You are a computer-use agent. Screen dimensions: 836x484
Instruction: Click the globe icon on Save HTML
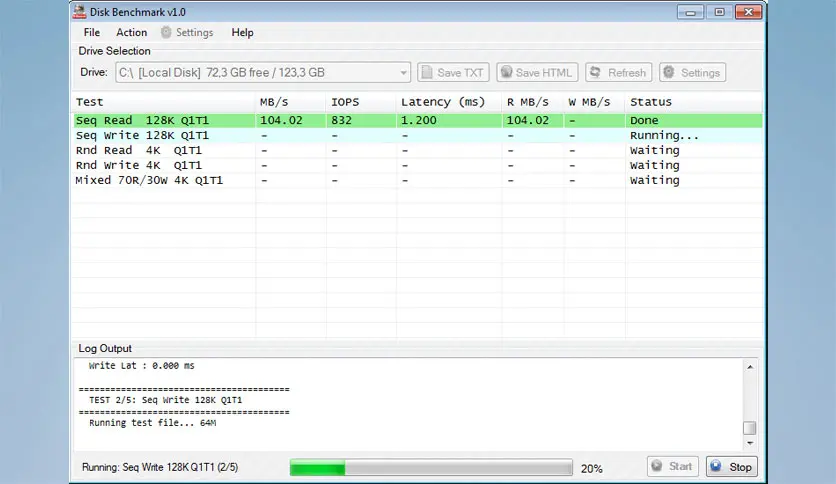click(x=507, y=72)
